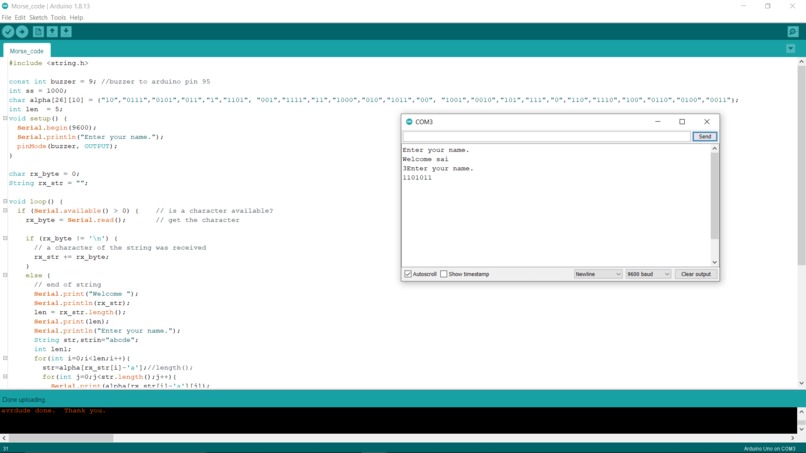
Task: Click horizontal scrollbar left arrow
Action: [x=4, y=438]
